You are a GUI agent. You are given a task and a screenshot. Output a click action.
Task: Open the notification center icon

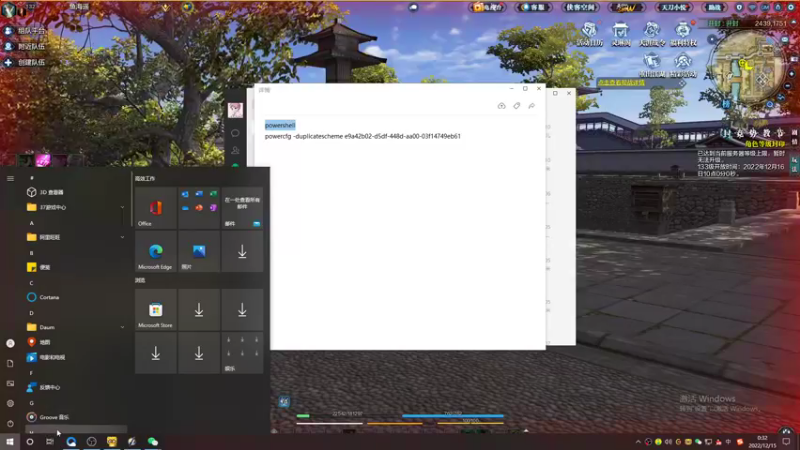point(786,442)
